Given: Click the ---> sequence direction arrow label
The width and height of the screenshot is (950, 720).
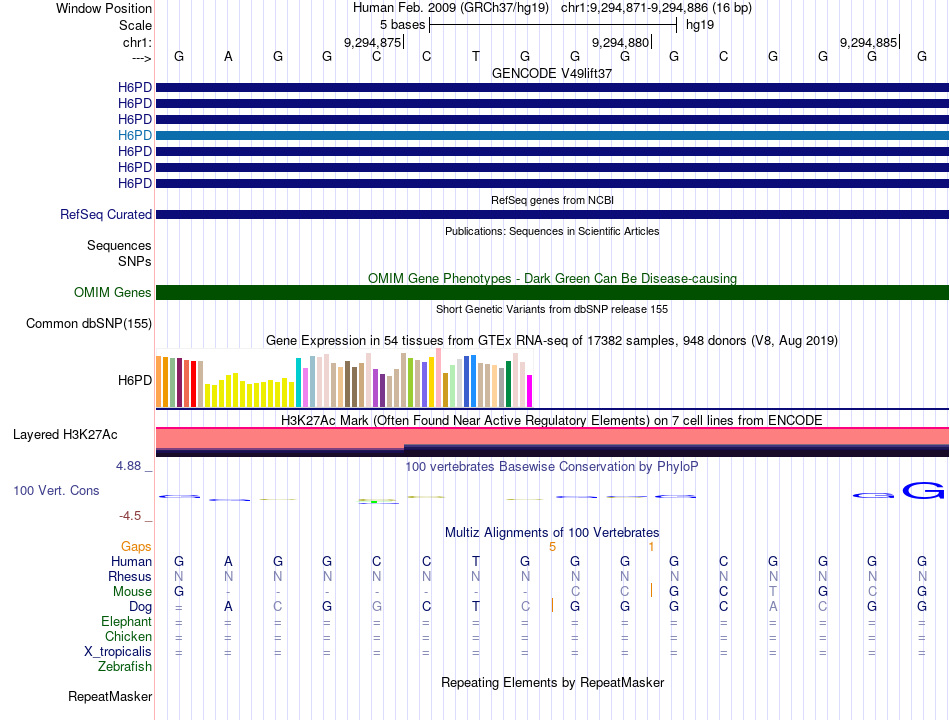Looking at the screenshot, I should [x=141, y=58].
